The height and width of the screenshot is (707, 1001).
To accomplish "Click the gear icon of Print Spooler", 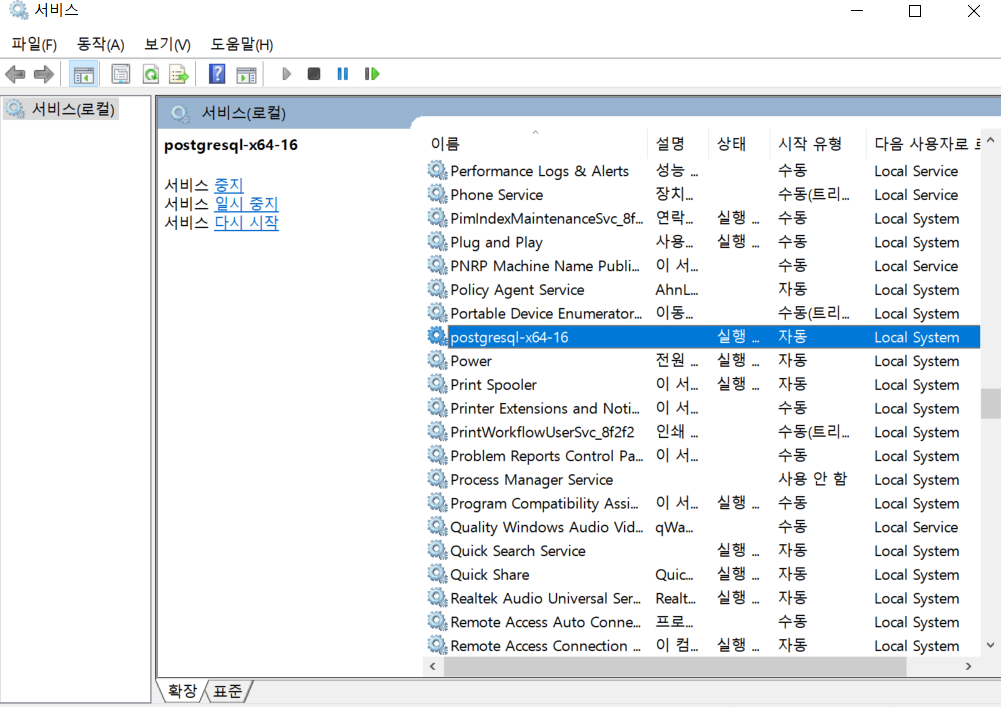I will coord(437,384).
